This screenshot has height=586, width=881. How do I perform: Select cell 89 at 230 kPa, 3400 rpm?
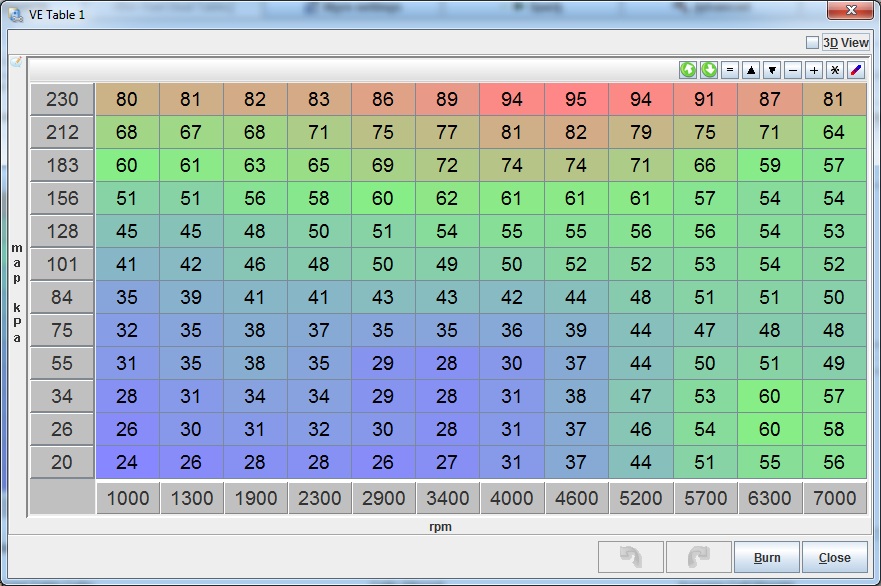point(447,99)
